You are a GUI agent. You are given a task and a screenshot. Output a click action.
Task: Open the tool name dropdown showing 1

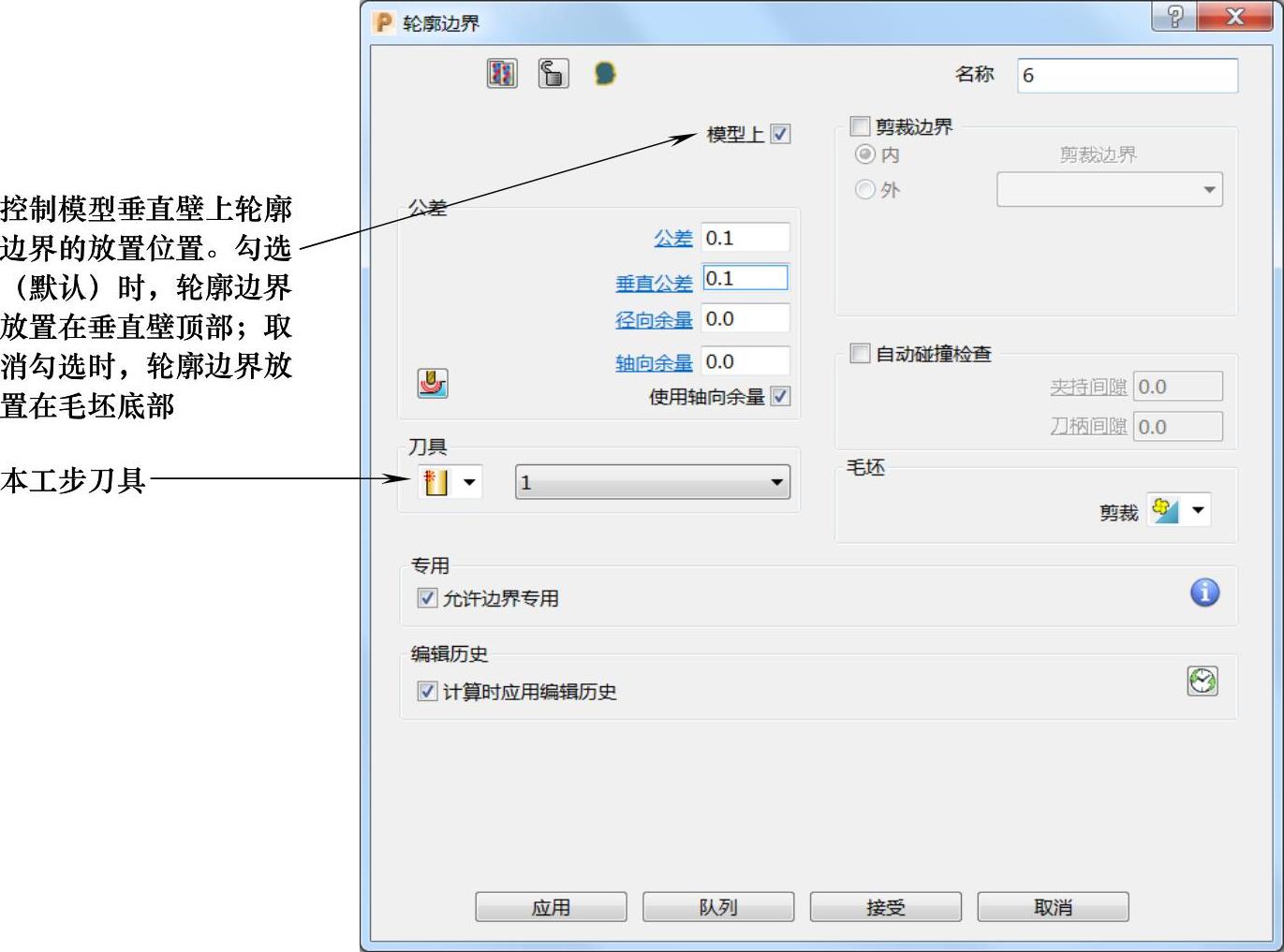(x=653, y=483)
